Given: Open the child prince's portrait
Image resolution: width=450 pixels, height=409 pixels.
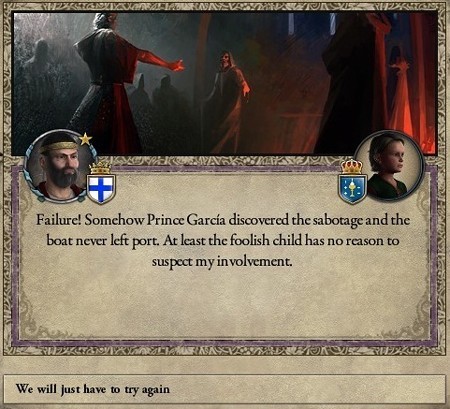Looking at the screenshot, I should 389,166.
